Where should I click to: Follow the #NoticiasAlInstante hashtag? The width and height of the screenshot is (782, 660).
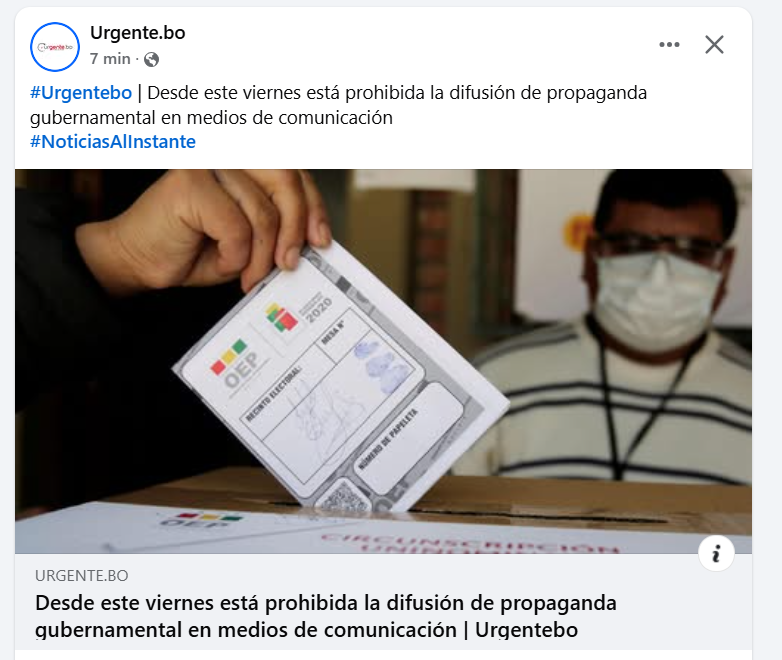[113, 142]
